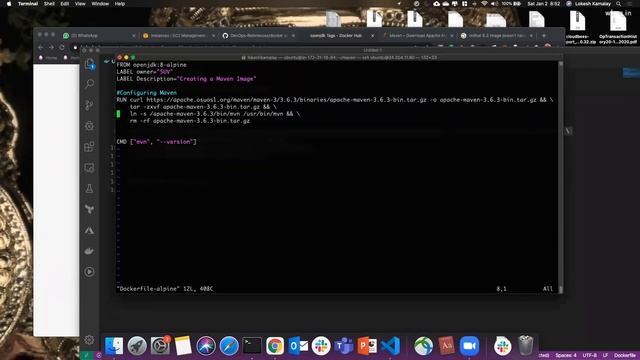Open Slack from the Dock
Image resolution: width=640 pixels, height=360 pixels.
coord(321,346)
